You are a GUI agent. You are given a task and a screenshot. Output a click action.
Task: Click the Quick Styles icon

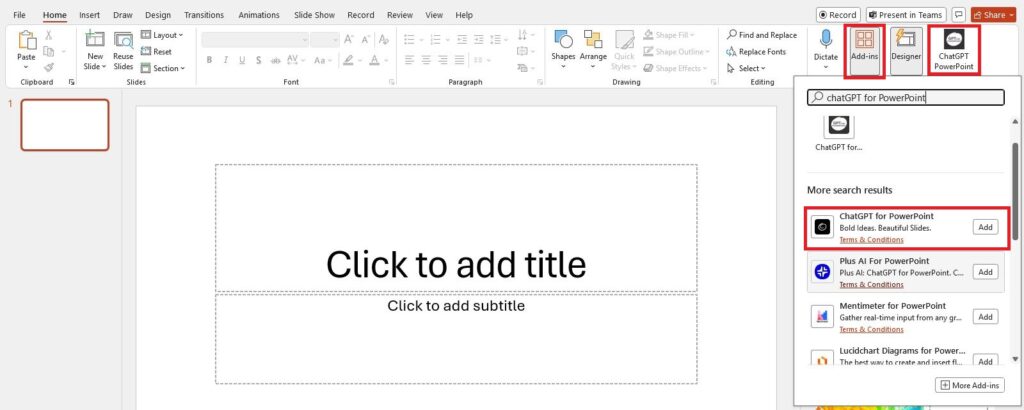tap(624, 40)
